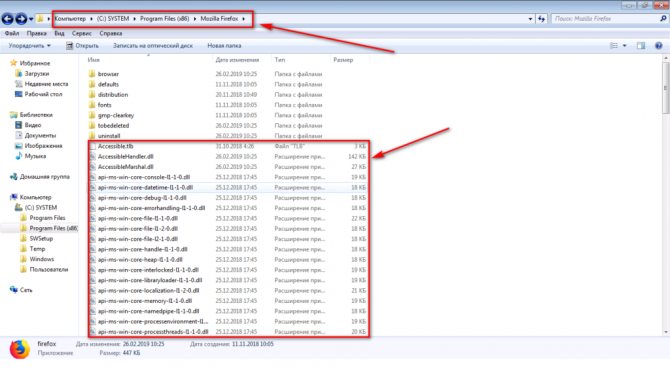Toggle the preview pane icon

coord(641,46)
